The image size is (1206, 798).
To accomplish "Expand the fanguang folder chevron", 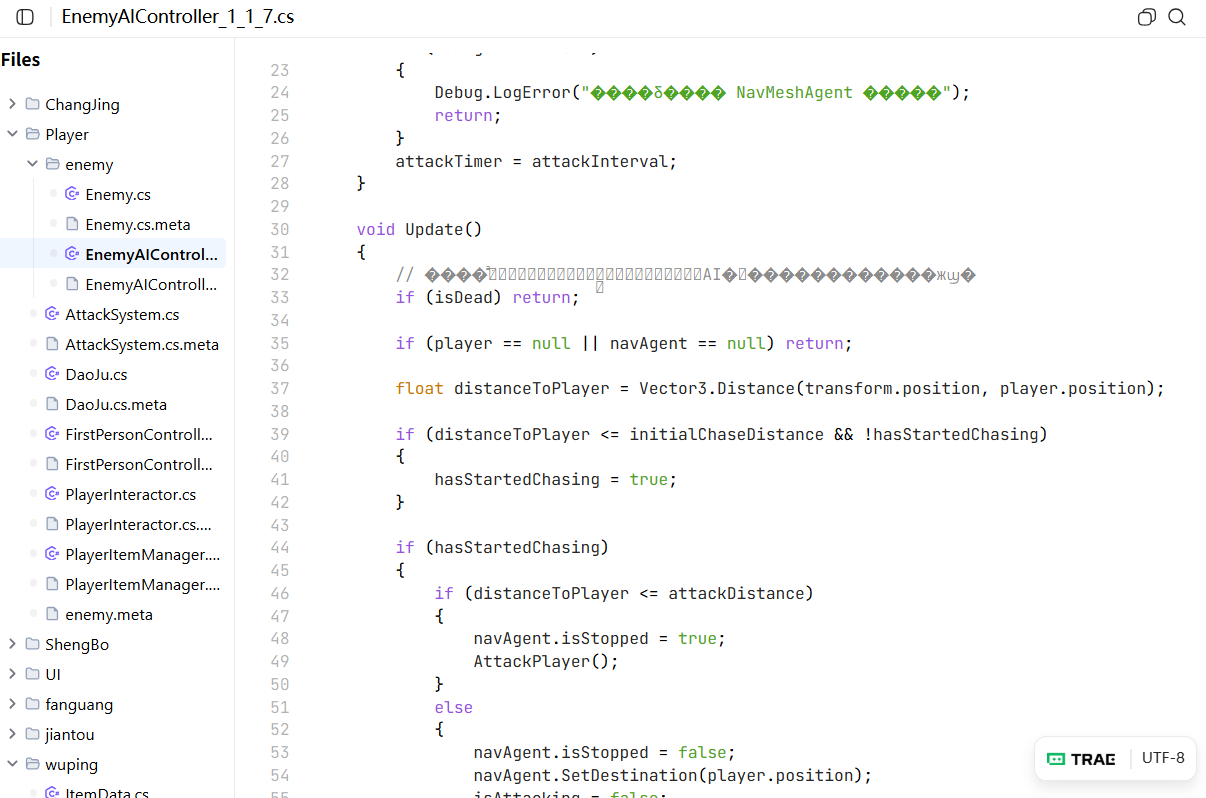I will click(x=12, y=704).
